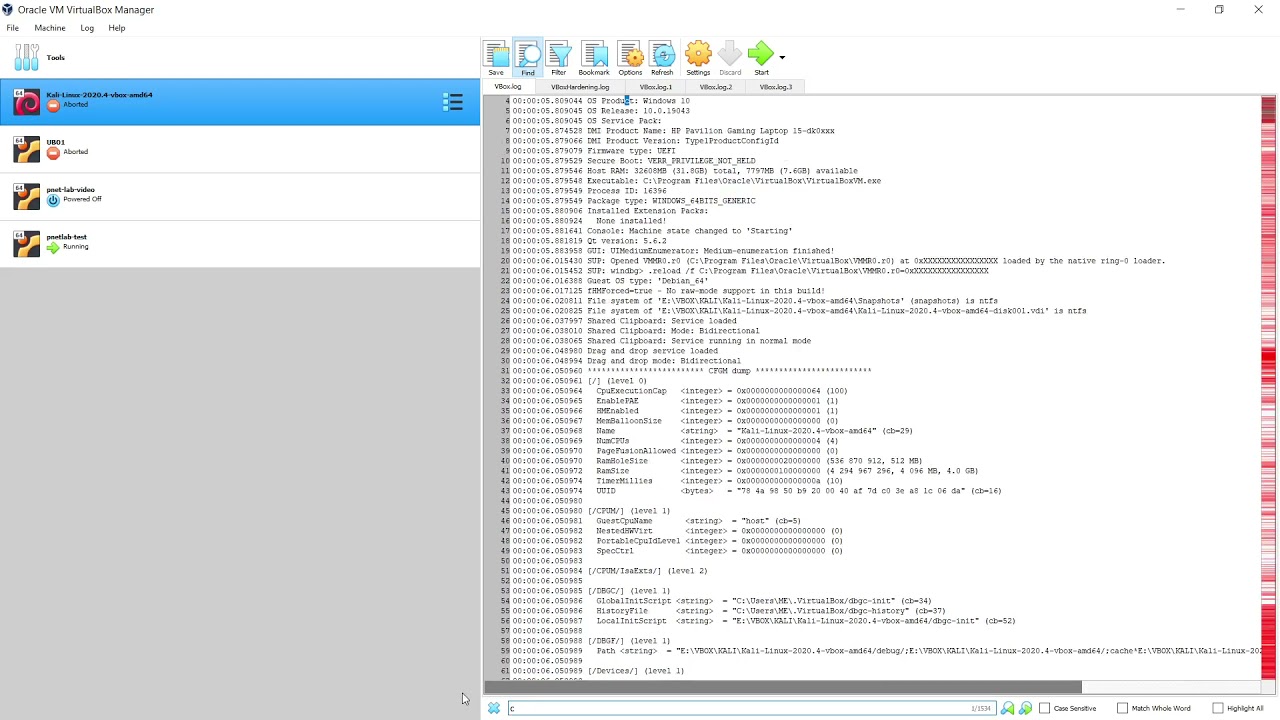Select Kali-Linux-2020.4-vbox-amd64 VM icon
The image size is (1280, 720).
pos(27,102)
